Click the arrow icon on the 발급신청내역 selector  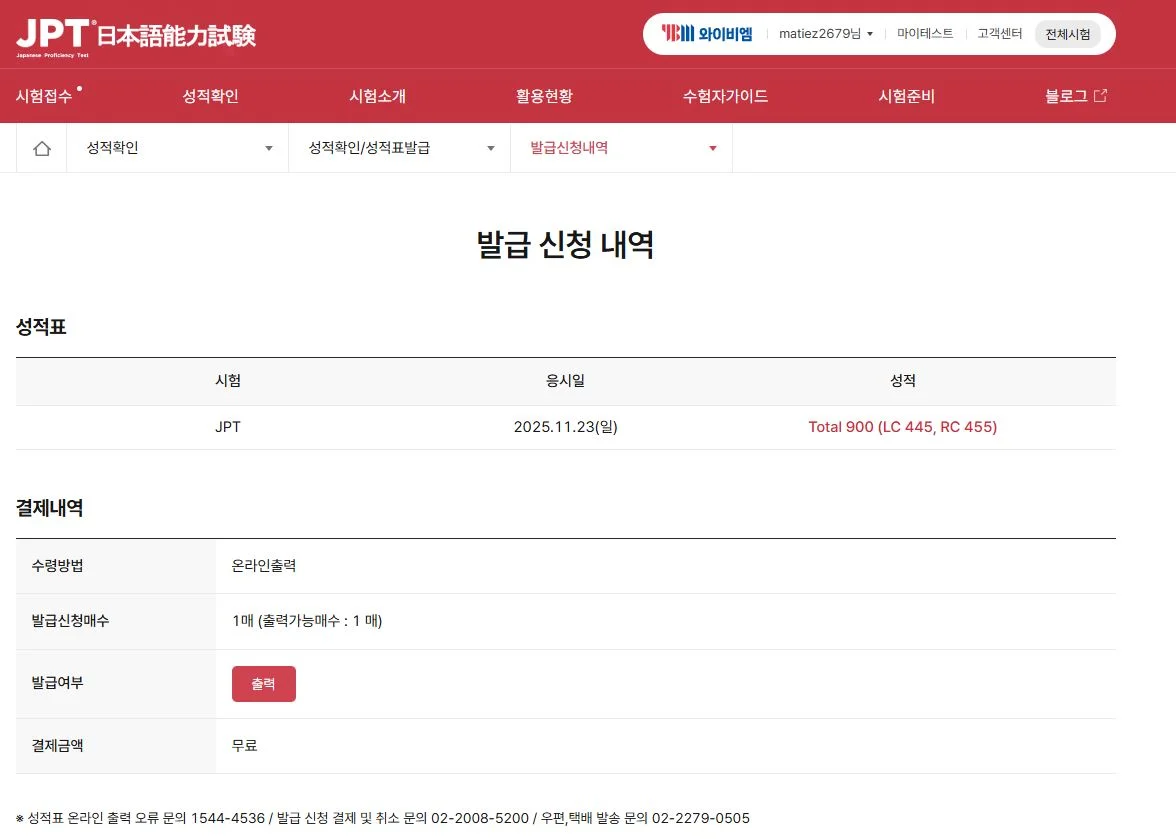coord(712,147)
